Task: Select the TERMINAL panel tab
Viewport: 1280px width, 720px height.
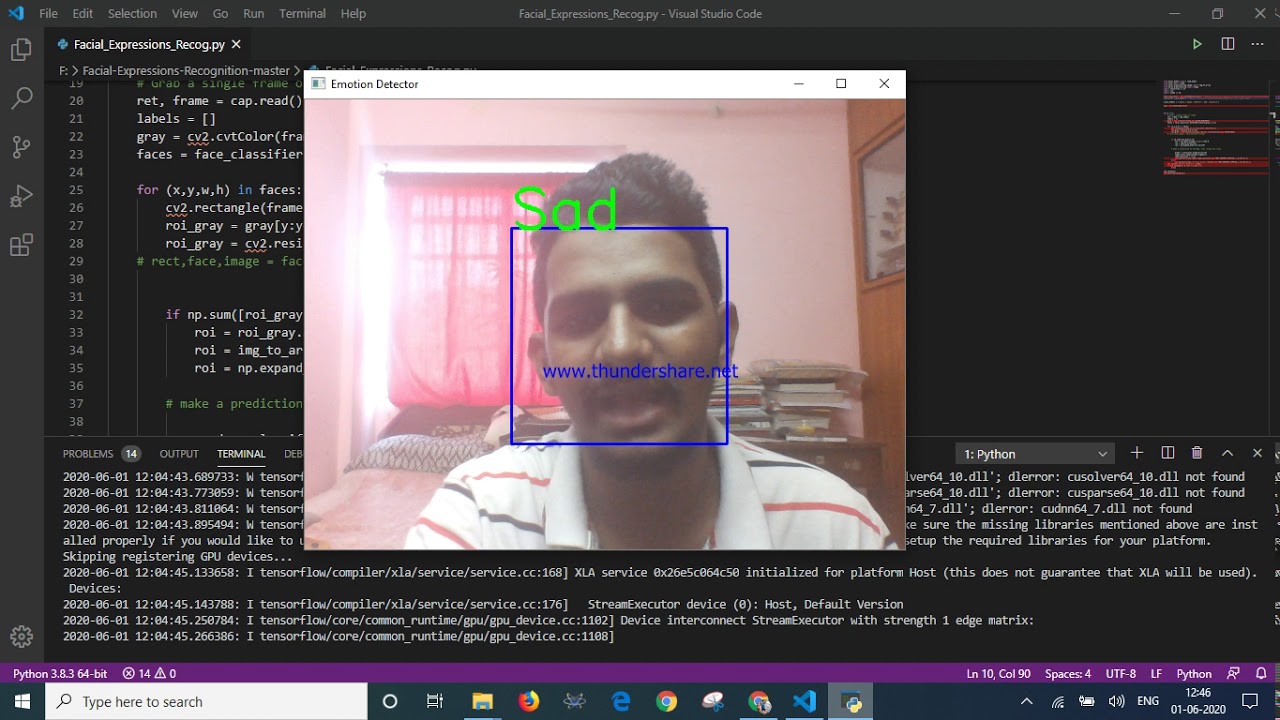Action: click(241, 454)
